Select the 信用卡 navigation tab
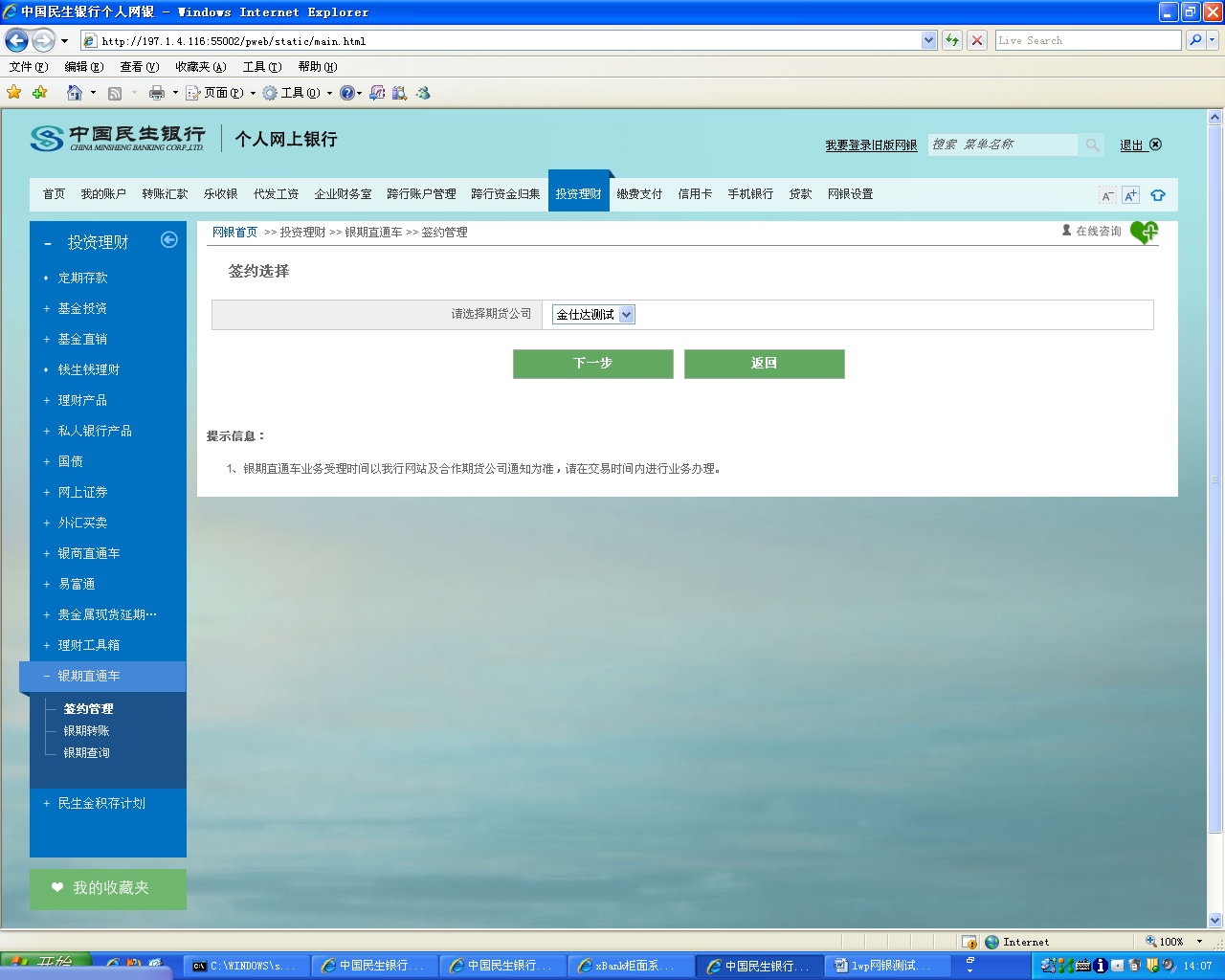Viewport: 1225px width, 980px height. coord(695,194)
